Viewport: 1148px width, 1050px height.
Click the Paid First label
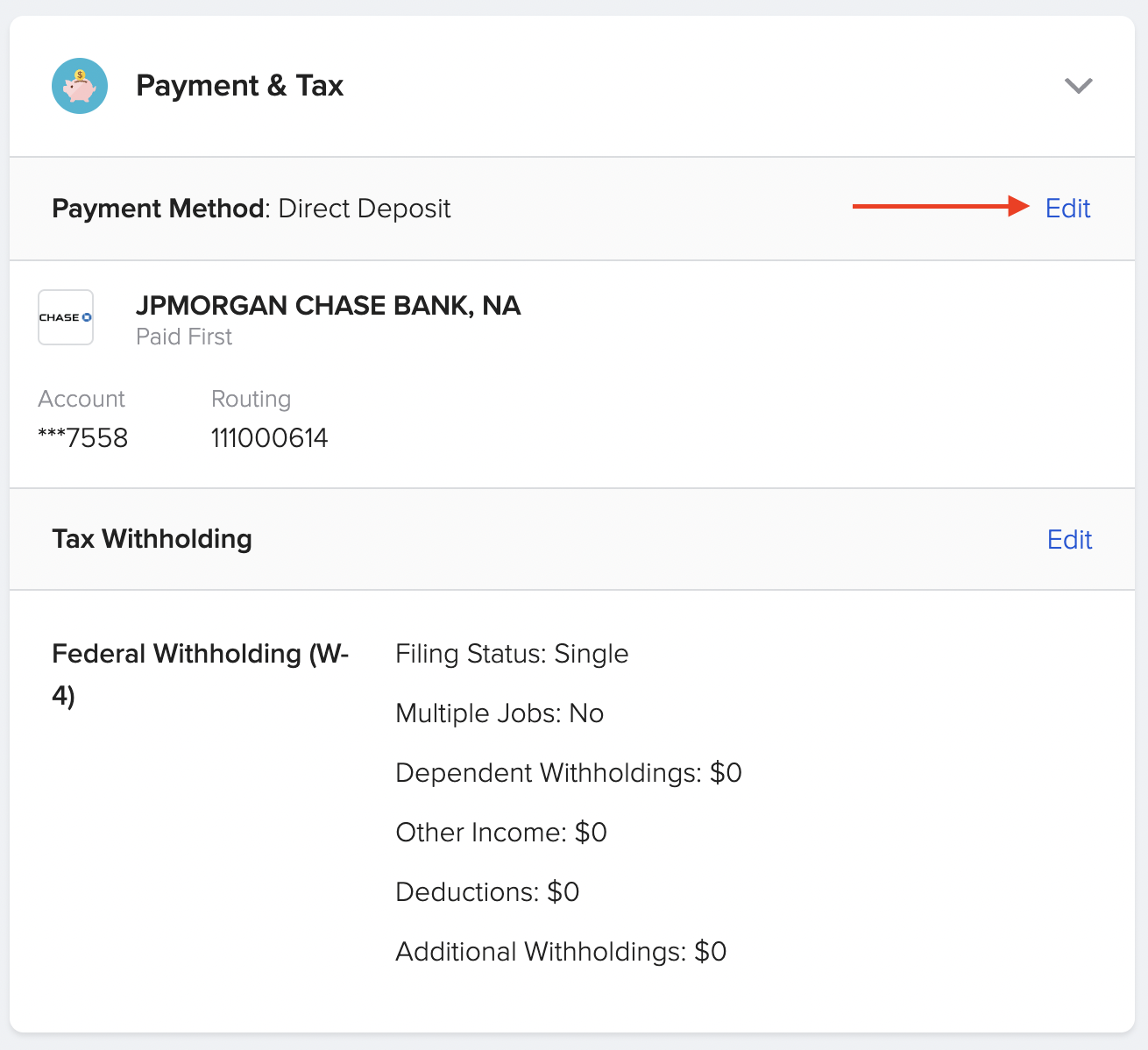point(184,337)
